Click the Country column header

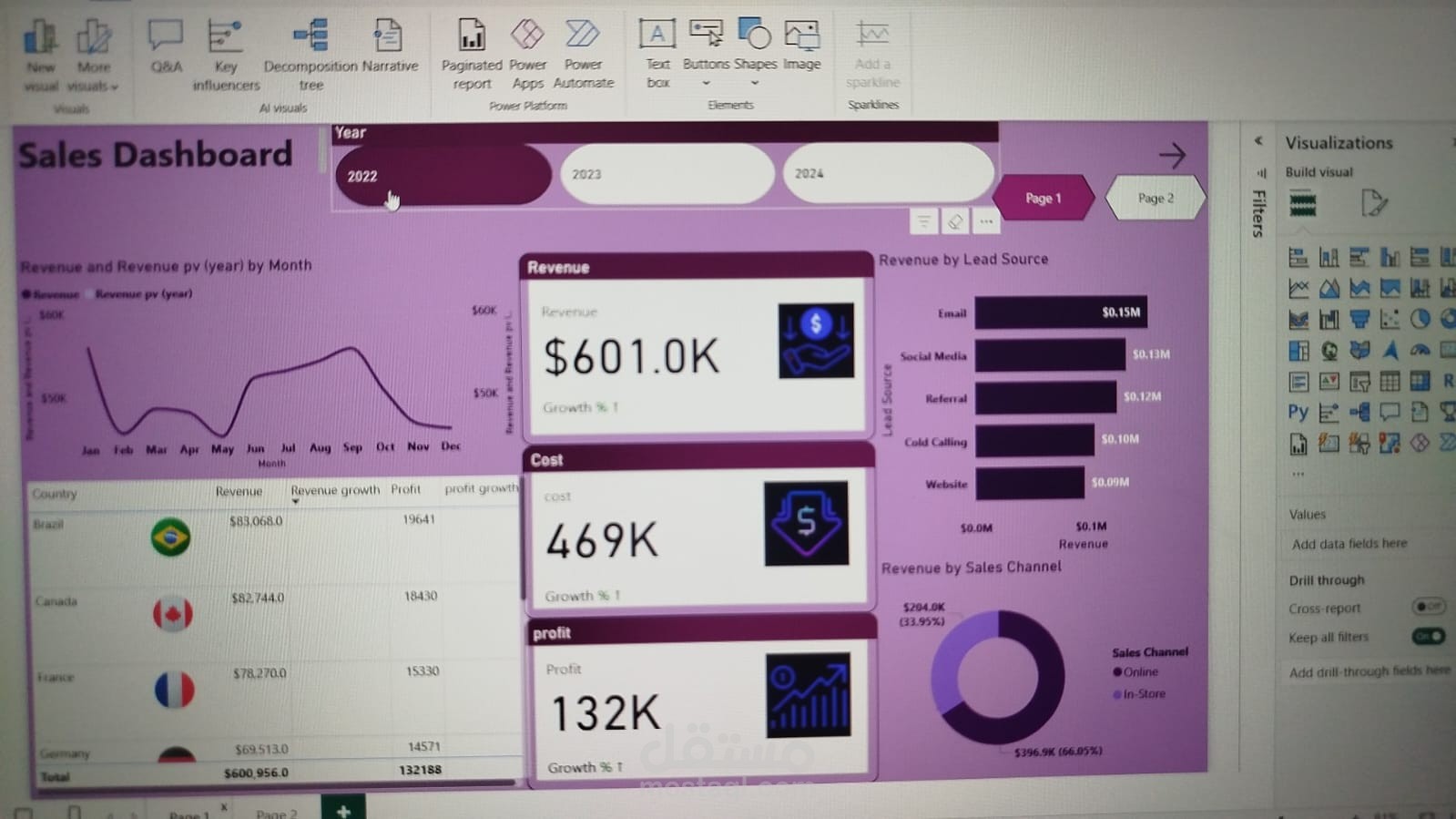pos(55,494)
